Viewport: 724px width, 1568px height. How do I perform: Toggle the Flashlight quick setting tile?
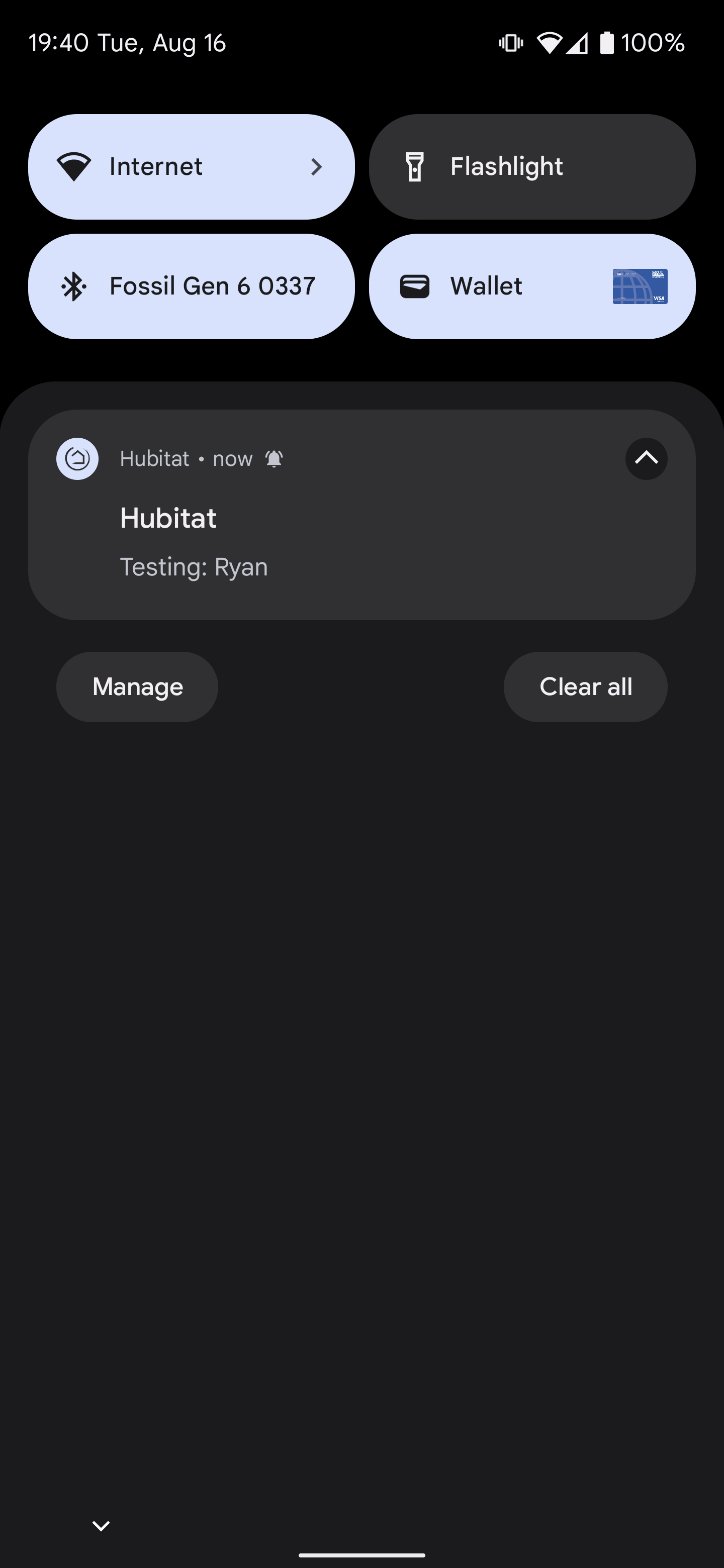coord(531,166)
